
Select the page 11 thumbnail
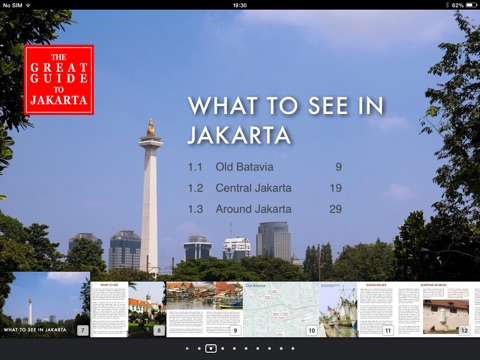point(357,309)
